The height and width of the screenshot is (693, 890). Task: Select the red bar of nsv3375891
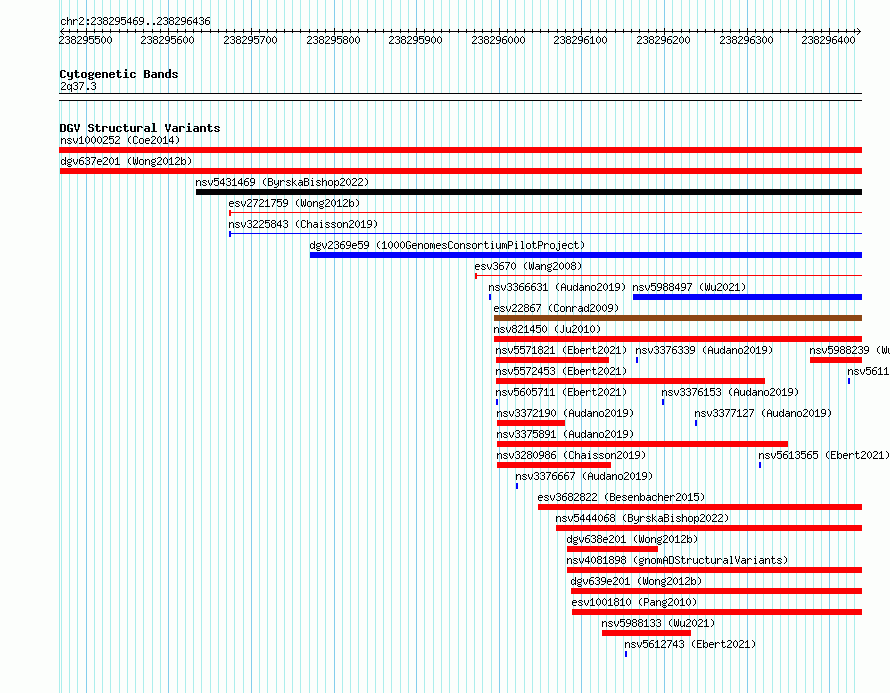643,444
